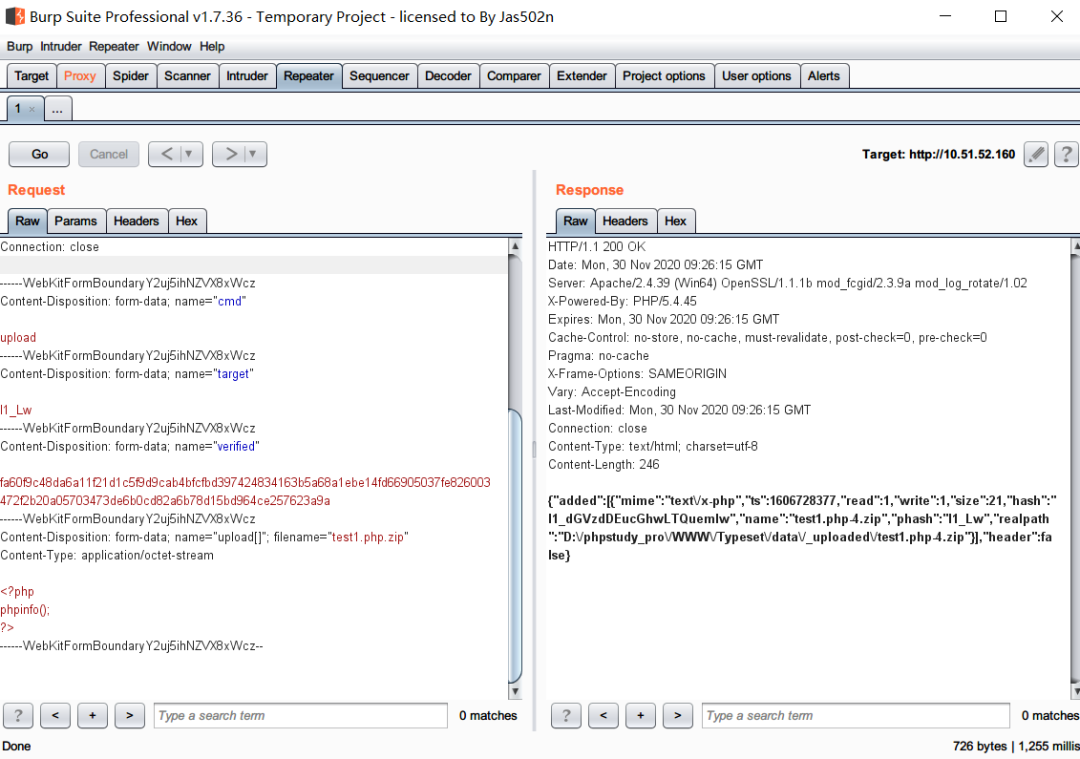The width and height of the screenshot is (1080, 759).
Task: Click the 'phpinfo();' payload line
Action: pyautogui.click(x=25, y=610)
